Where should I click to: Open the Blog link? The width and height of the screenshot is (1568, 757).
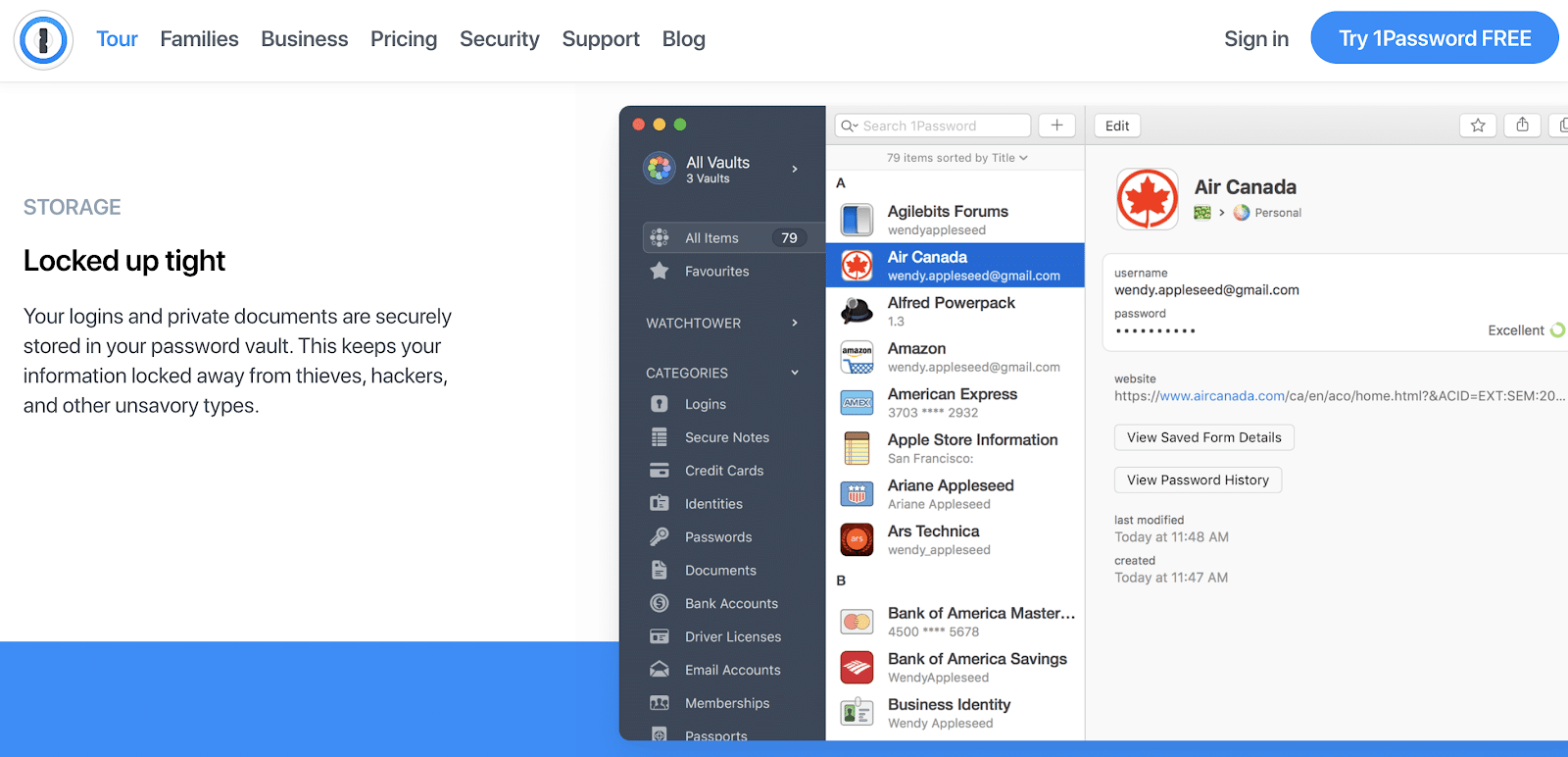[x=683, y=39]
